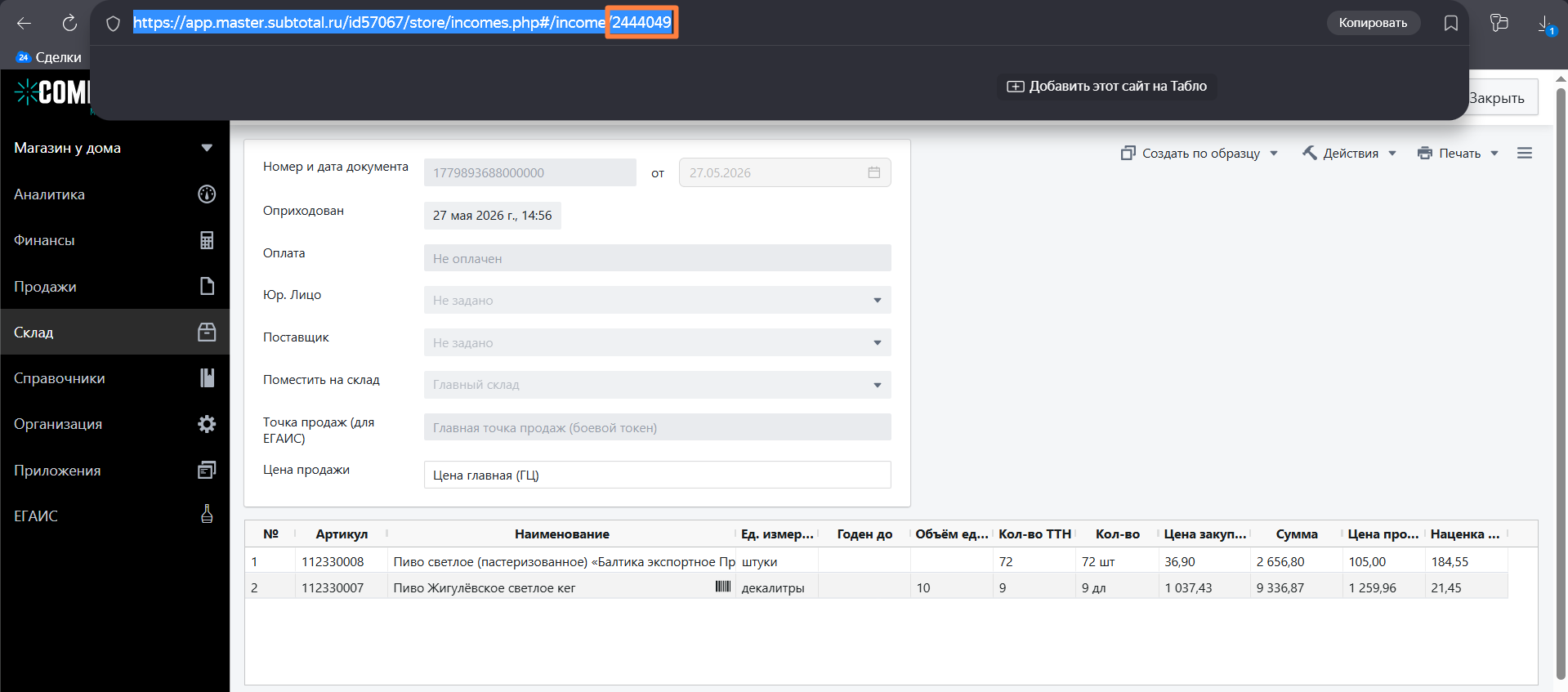Click the applications windows icon
1568x692 pixels.
pyautogui.click(x=207, y=470)
